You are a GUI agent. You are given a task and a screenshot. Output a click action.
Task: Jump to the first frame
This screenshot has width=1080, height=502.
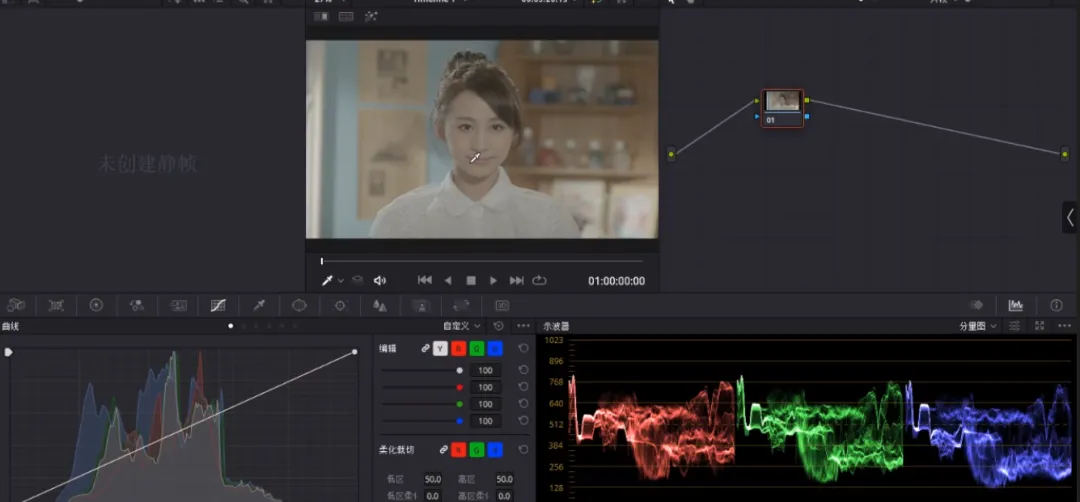coord(425,280)
